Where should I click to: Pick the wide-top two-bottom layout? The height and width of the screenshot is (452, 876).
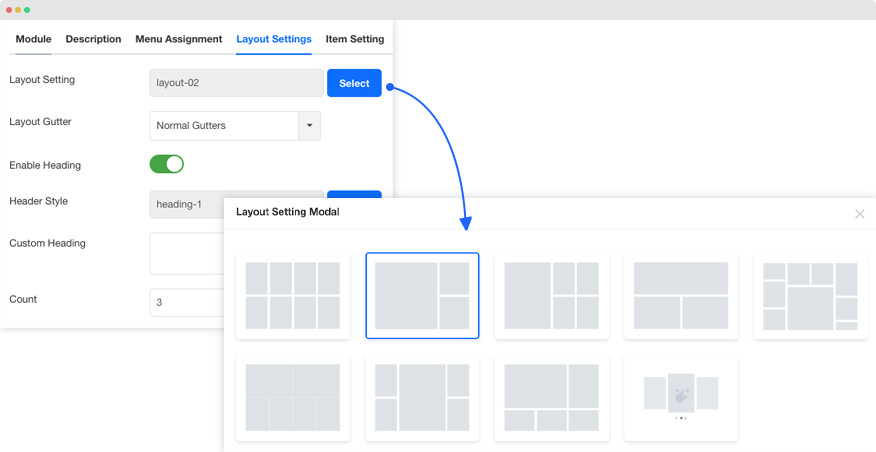coord(681,296)
